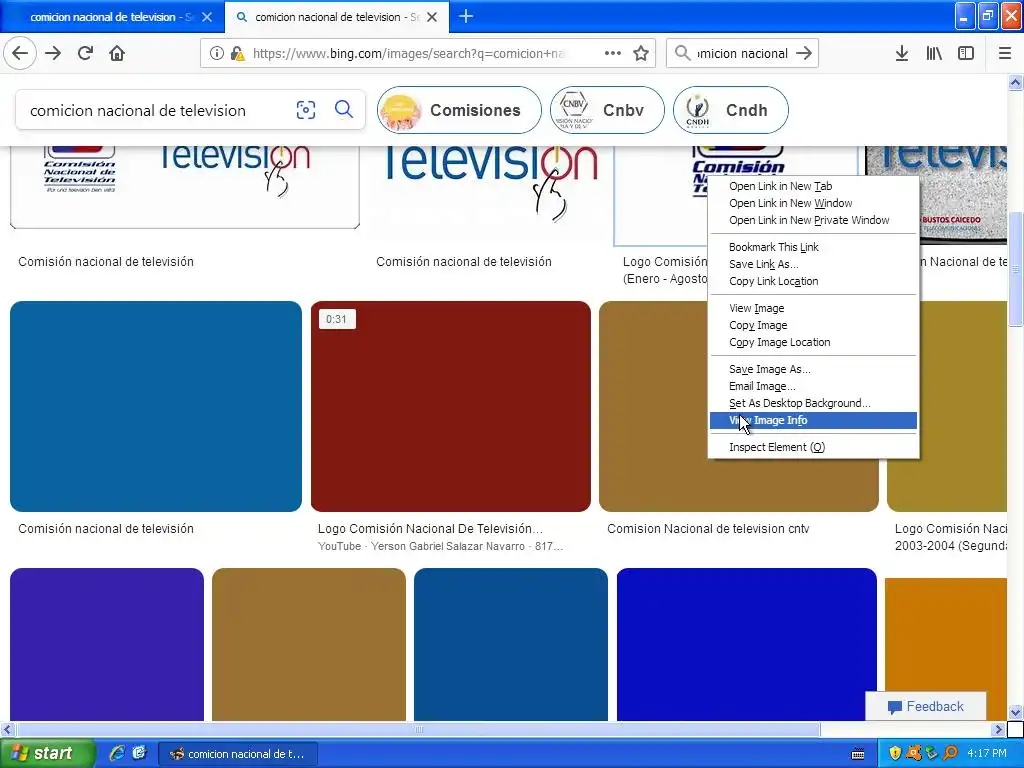Viewport: 1024px width, 768px height.
Task: Click the padlock warning icon in the address bar
Action: tap(237, 54)
